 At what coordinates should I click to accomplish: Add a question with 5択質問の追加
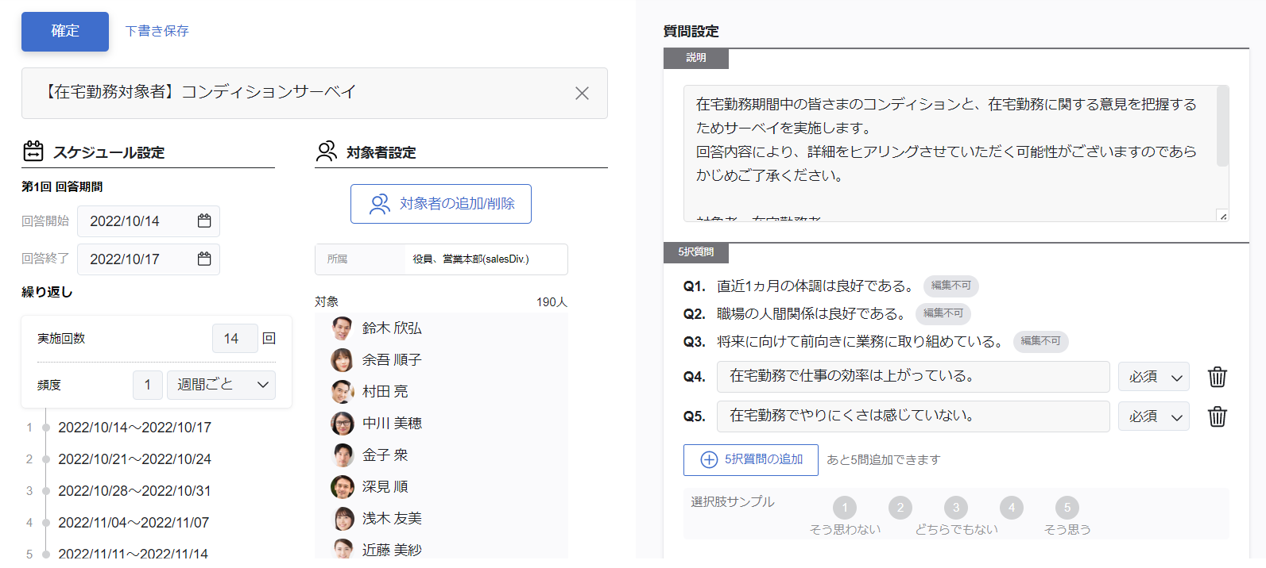click(751, 460)
